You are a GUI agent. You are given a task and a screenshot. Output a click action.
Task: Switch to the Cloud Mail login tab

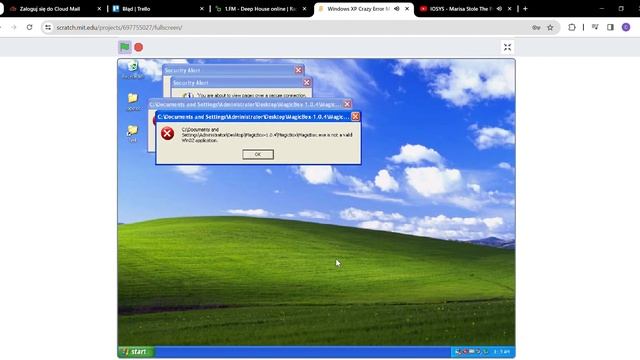[50, 9]
